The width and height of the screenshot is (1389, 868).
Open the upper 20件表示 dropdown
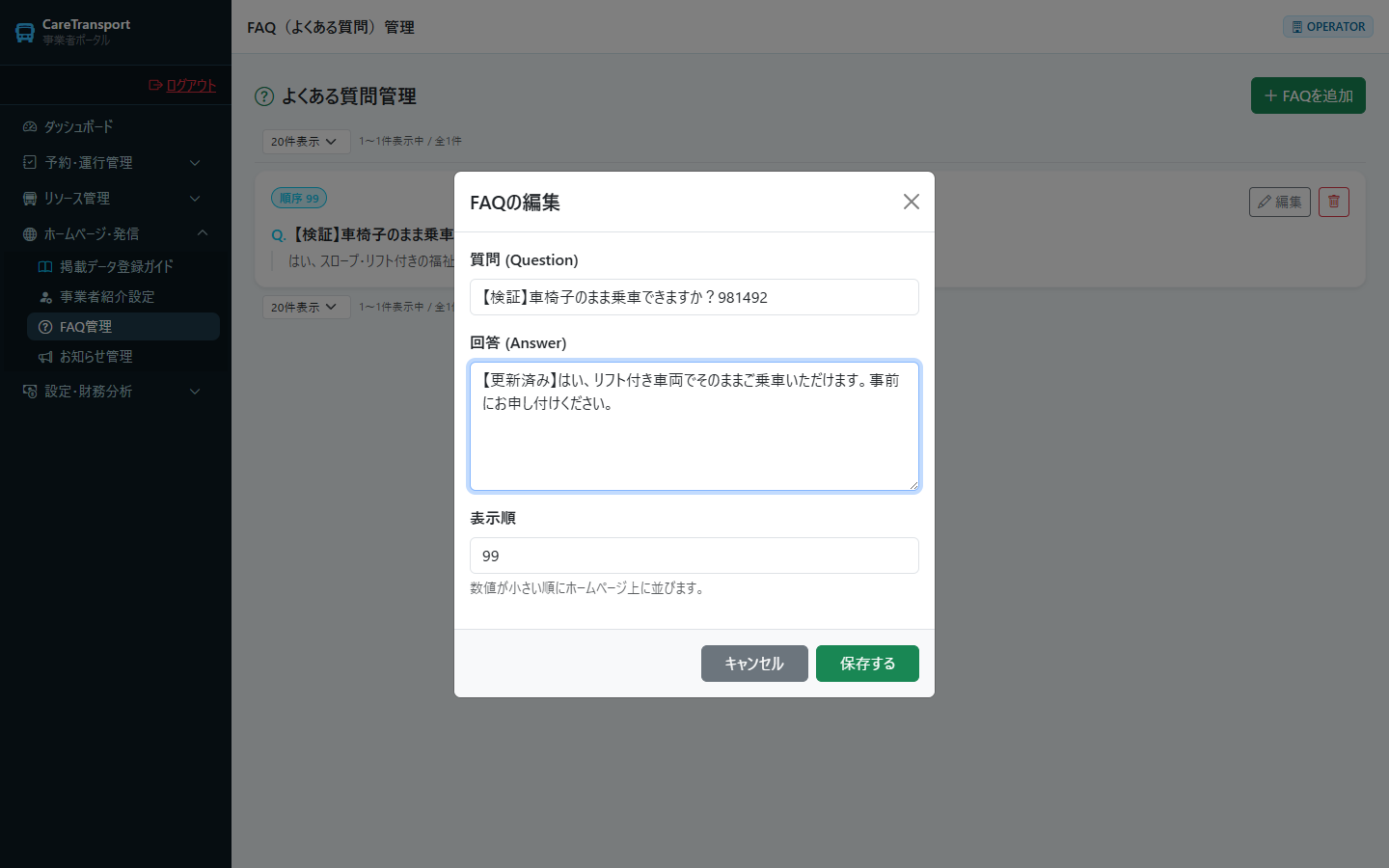306,141
